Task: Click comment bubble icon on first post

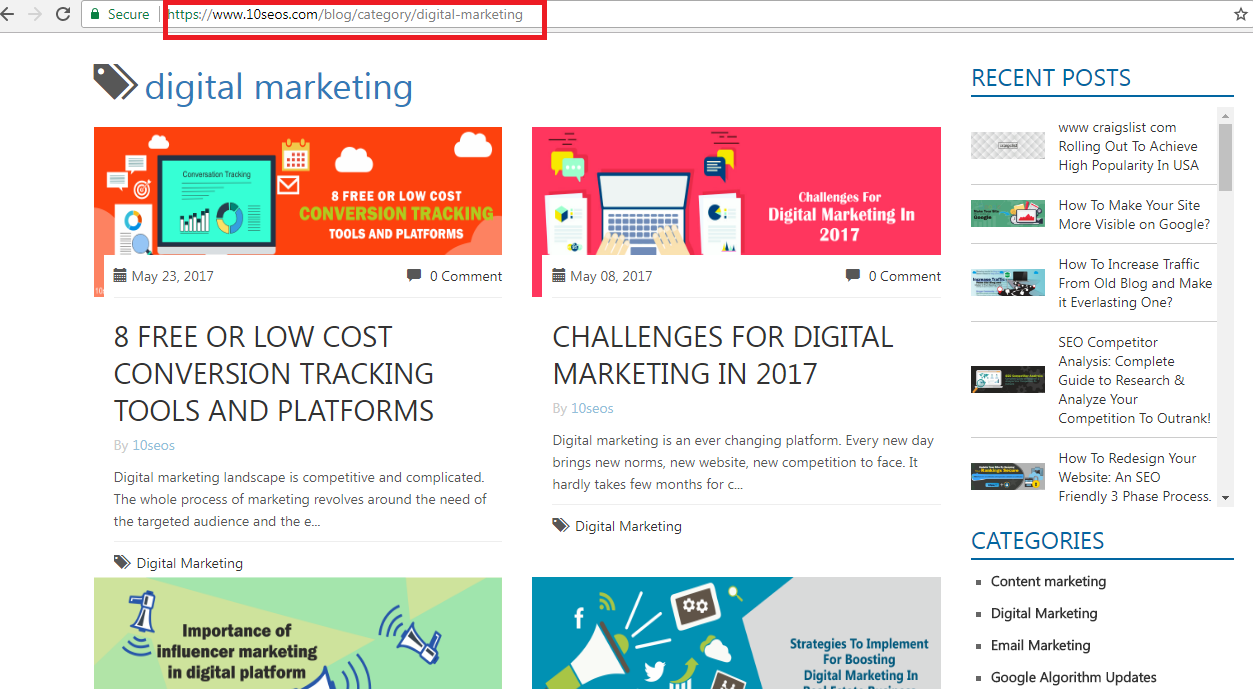Action: pyautogui.click(x=414, y=275)
